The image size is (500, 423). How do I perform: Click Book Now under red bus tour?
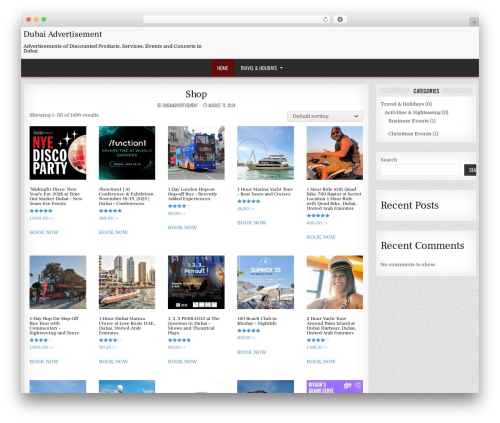(44, 362)
